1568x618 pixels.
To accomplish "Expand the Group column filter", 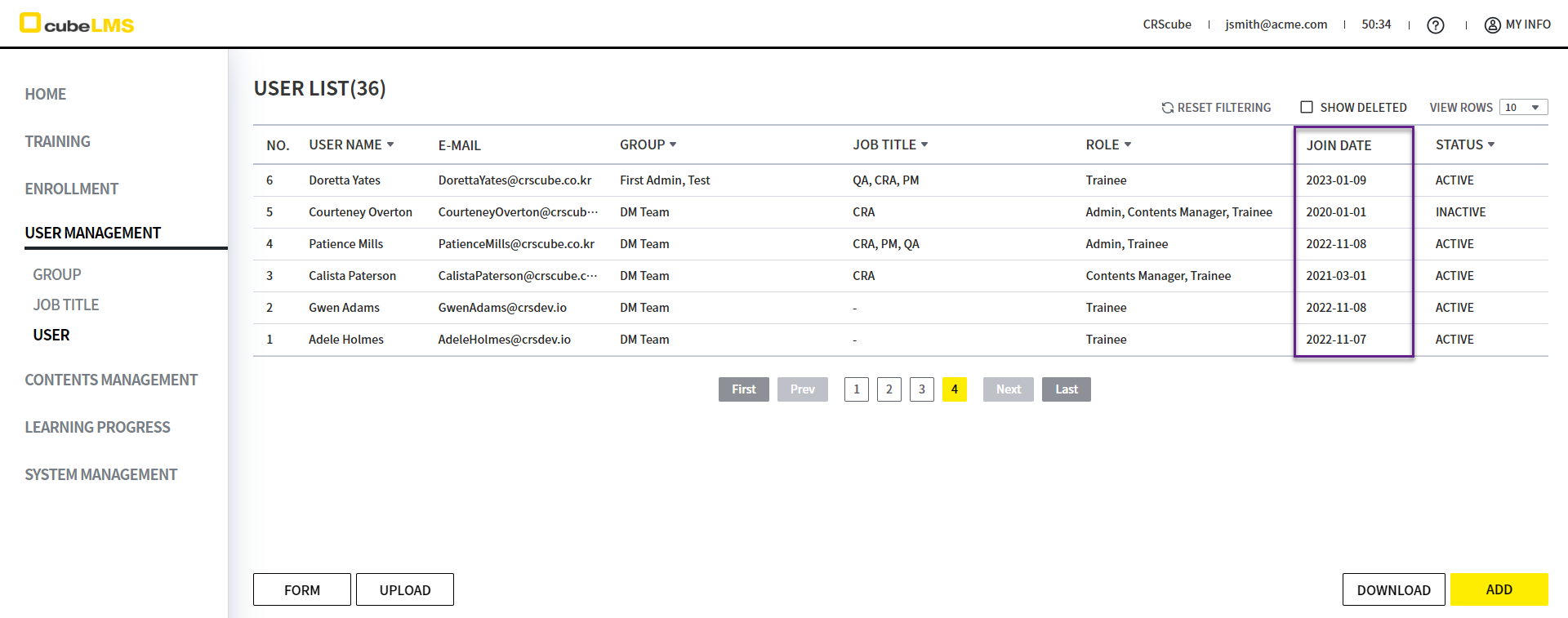I will tap(673, 144).
